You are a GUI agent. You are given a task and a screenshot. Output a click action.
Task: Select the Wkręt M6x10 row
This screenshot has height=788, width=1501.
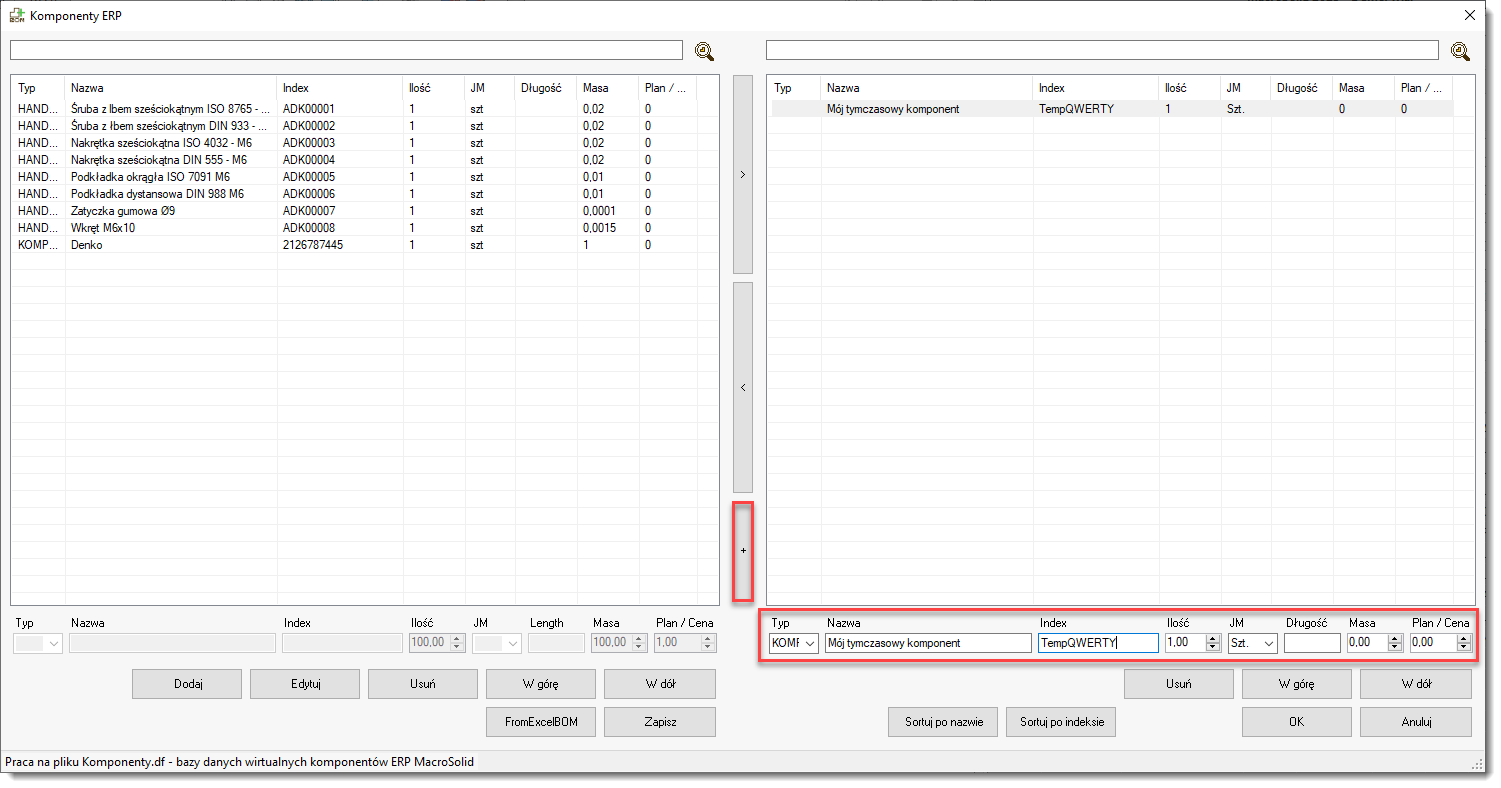click(x=170, y=228)
